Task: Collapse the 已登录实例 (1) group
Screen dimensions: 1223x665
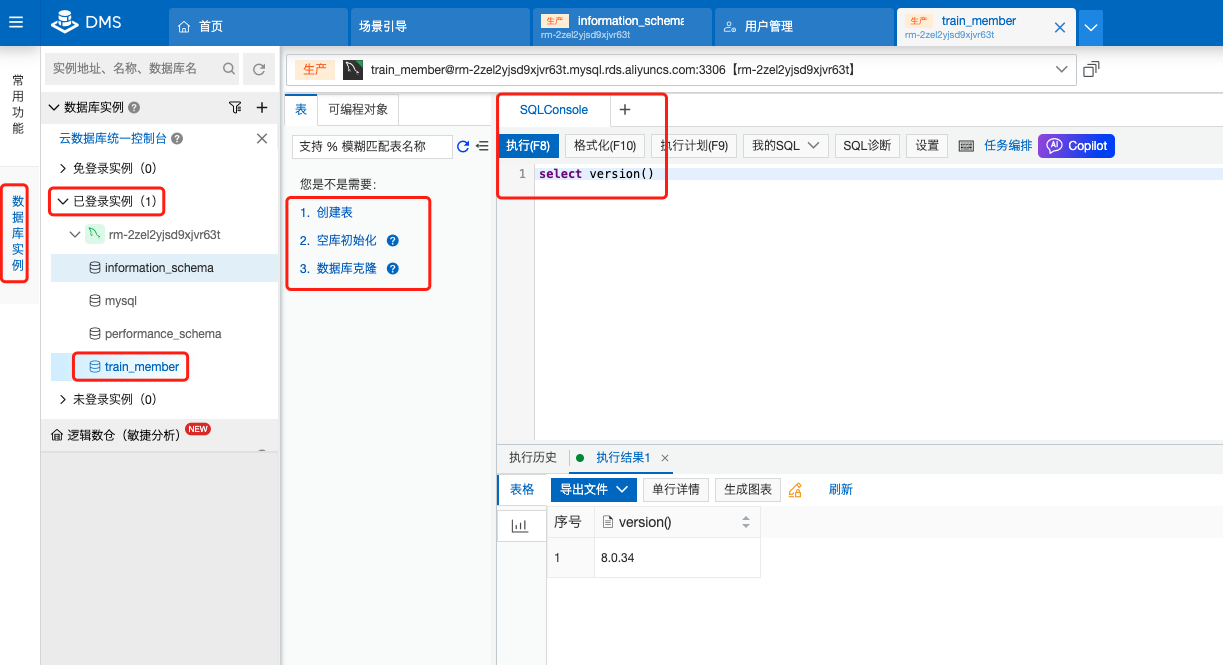Action: (x=64, y=201)
